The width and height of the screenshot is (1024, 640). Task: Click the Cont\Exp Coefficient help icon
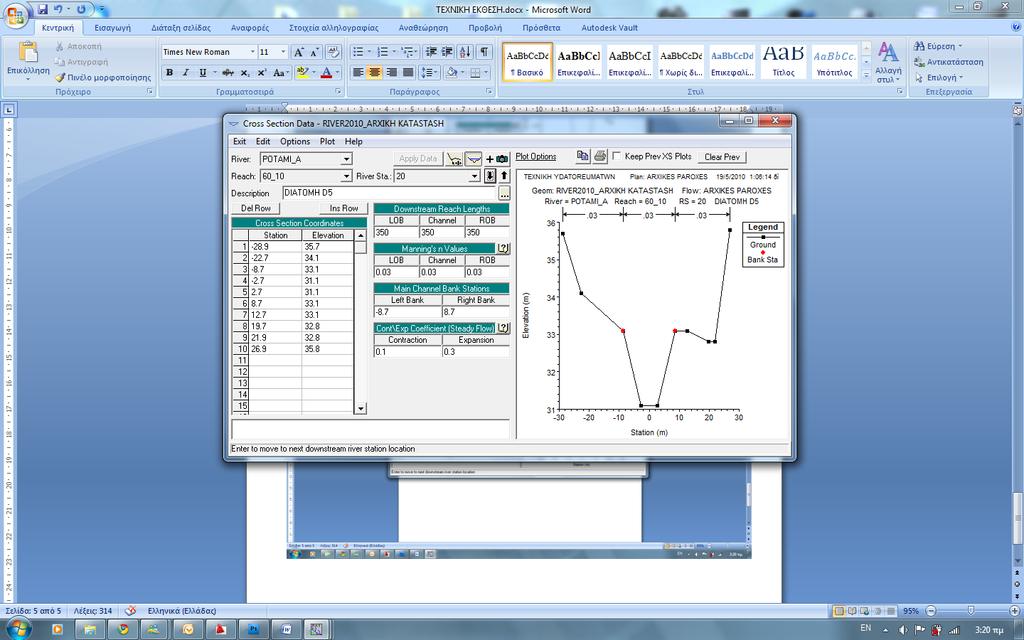[503, 328]
